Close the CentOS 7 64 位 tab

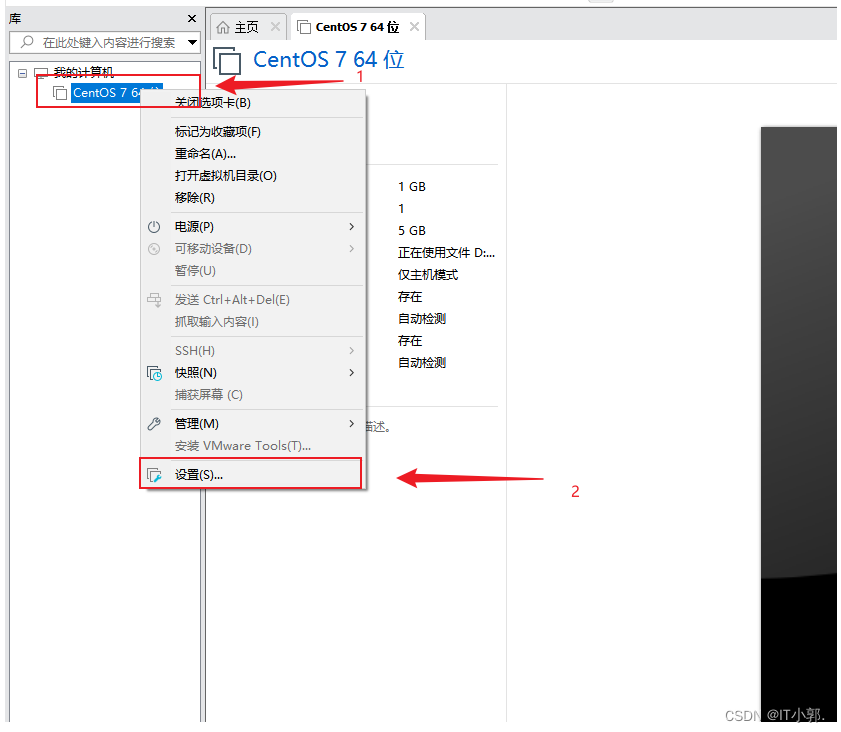[x=414, y=26]
